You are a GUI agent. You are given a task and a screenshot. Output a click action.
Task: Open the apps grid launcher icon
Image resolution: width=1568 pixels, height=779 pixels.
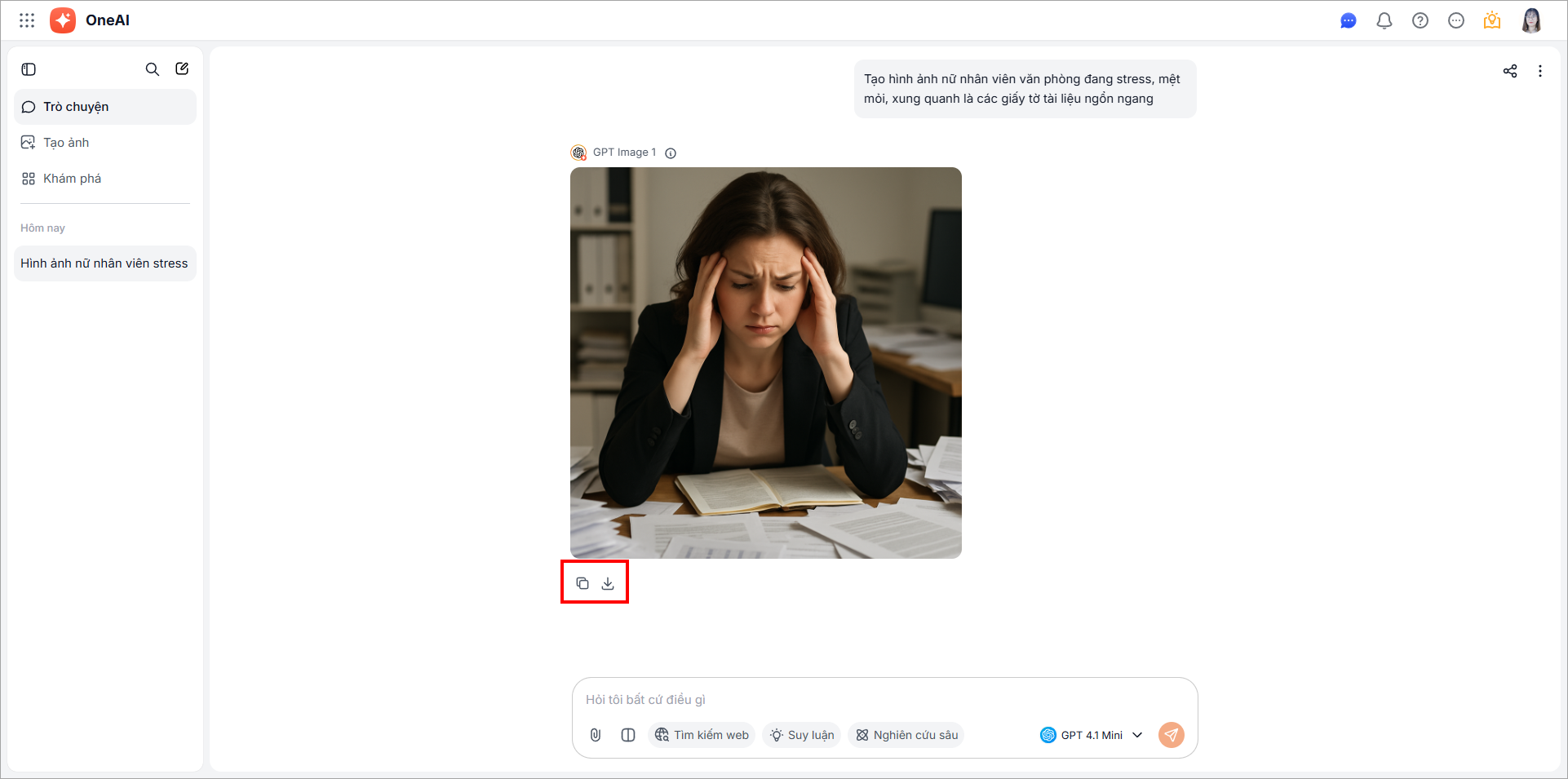pyautogui.click(x=27, y=20)
